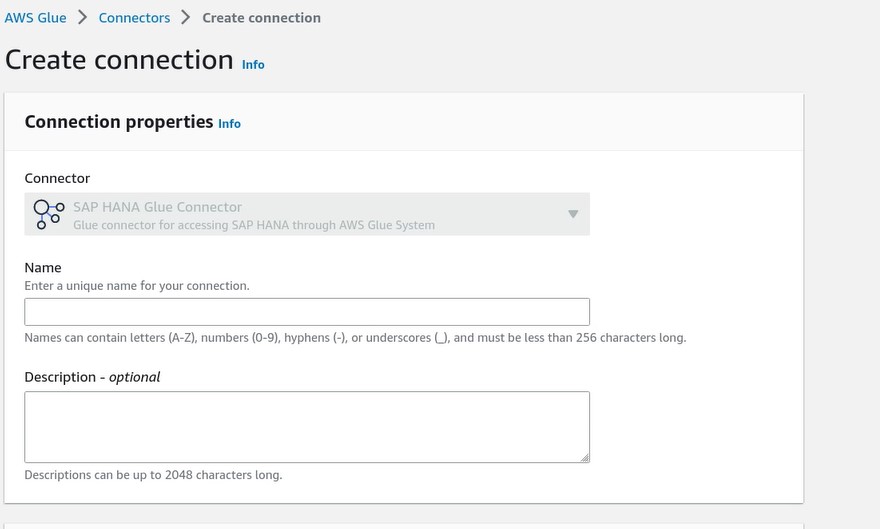This screenshot has width=880, height=529.
Task: Grab the Description textarea resize handle
Action: (584, 458)
